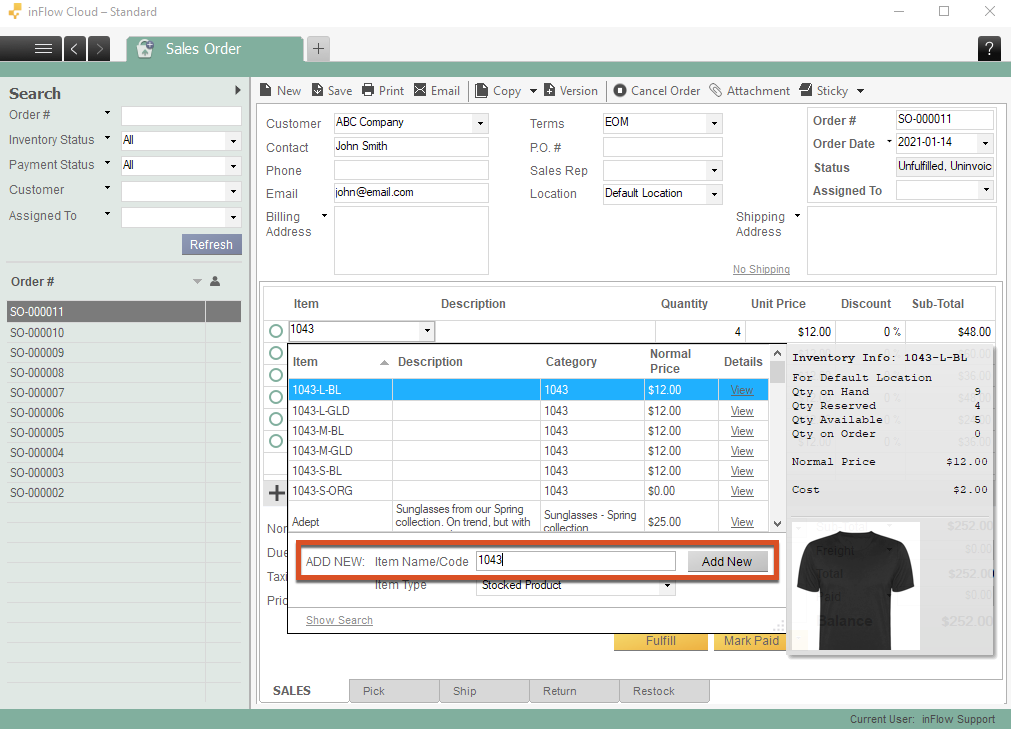The width and height of the screenshot is (1011, 729).
Task: Open the help question mark
Action: coord(989,48)
